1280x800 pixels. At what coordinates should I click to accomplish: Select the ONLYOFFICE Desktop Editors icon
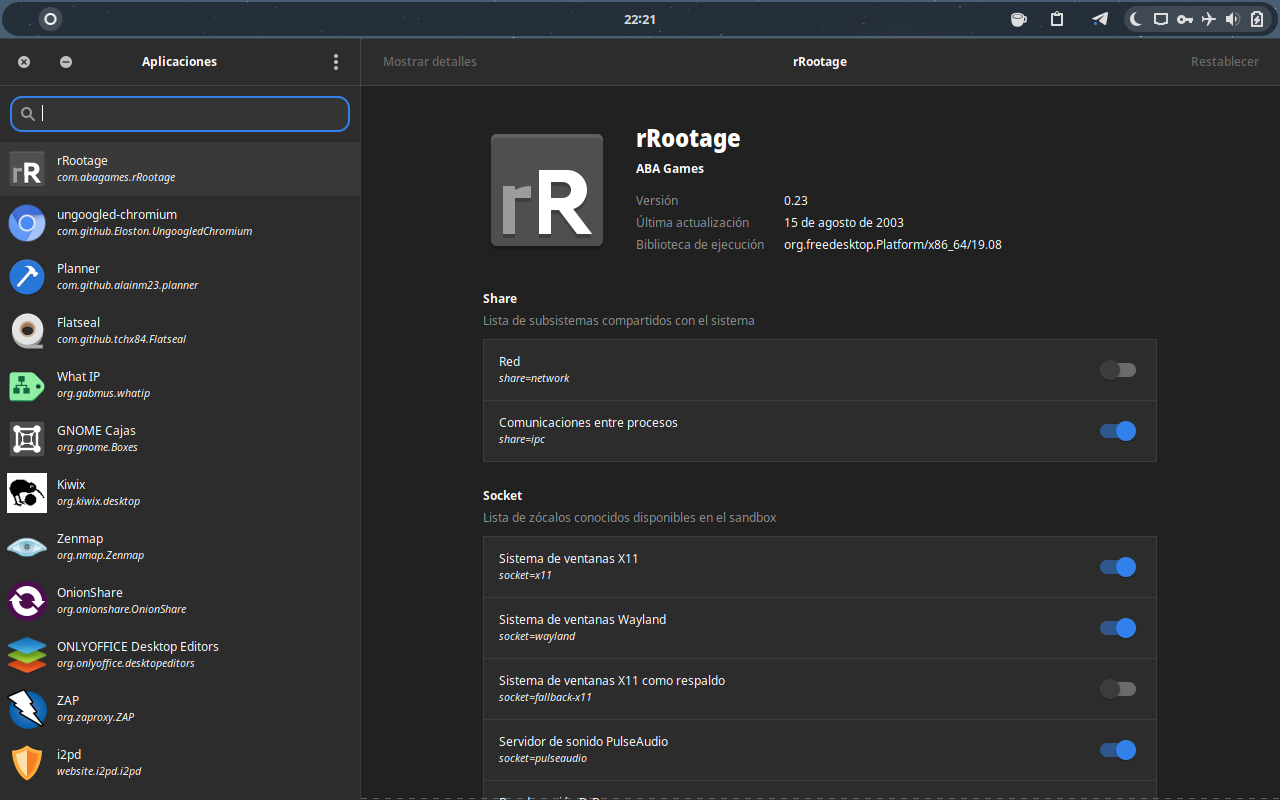pos(27,655)
